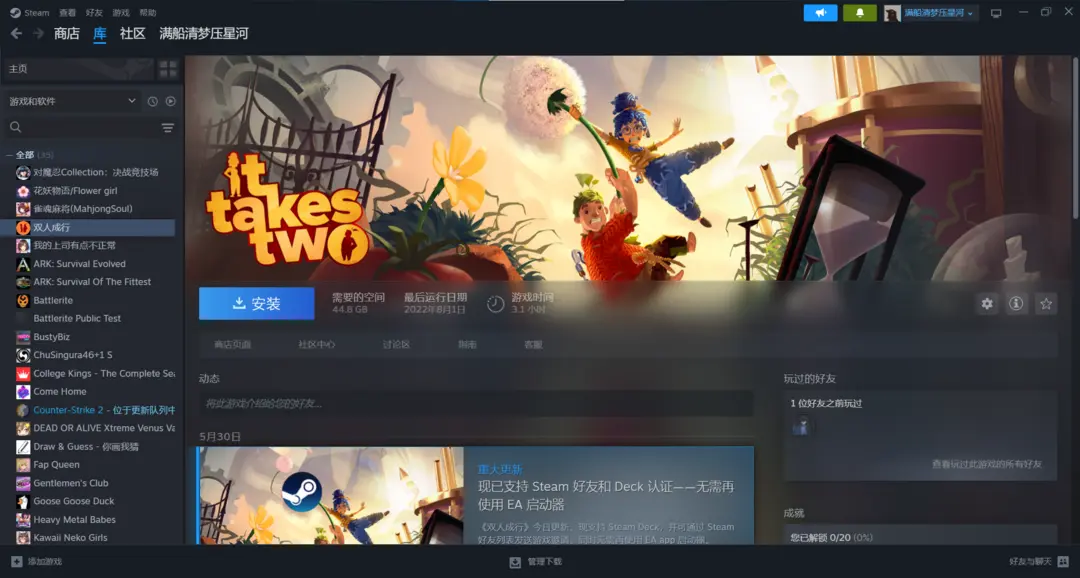The image size is (1080, 578).
Task: Click the blue 安装 install button
Action: (257, 303)
